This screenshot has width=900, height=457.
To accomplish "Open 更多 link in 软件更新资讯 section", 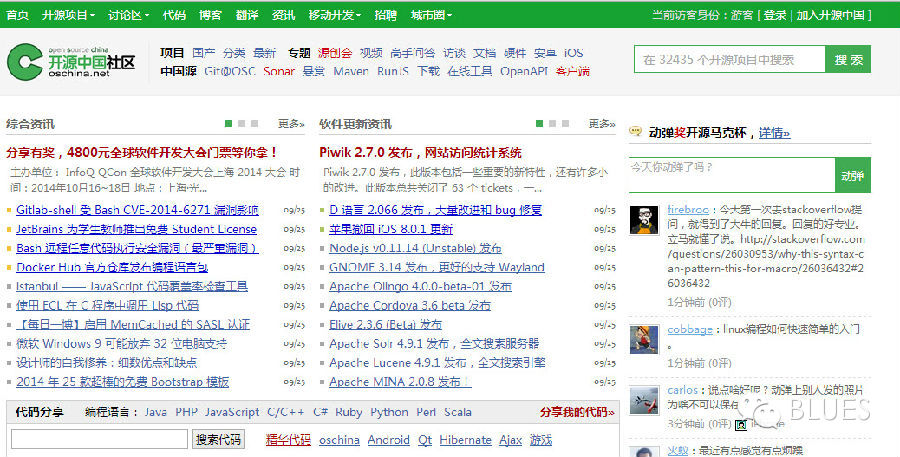I will point(602,123).
